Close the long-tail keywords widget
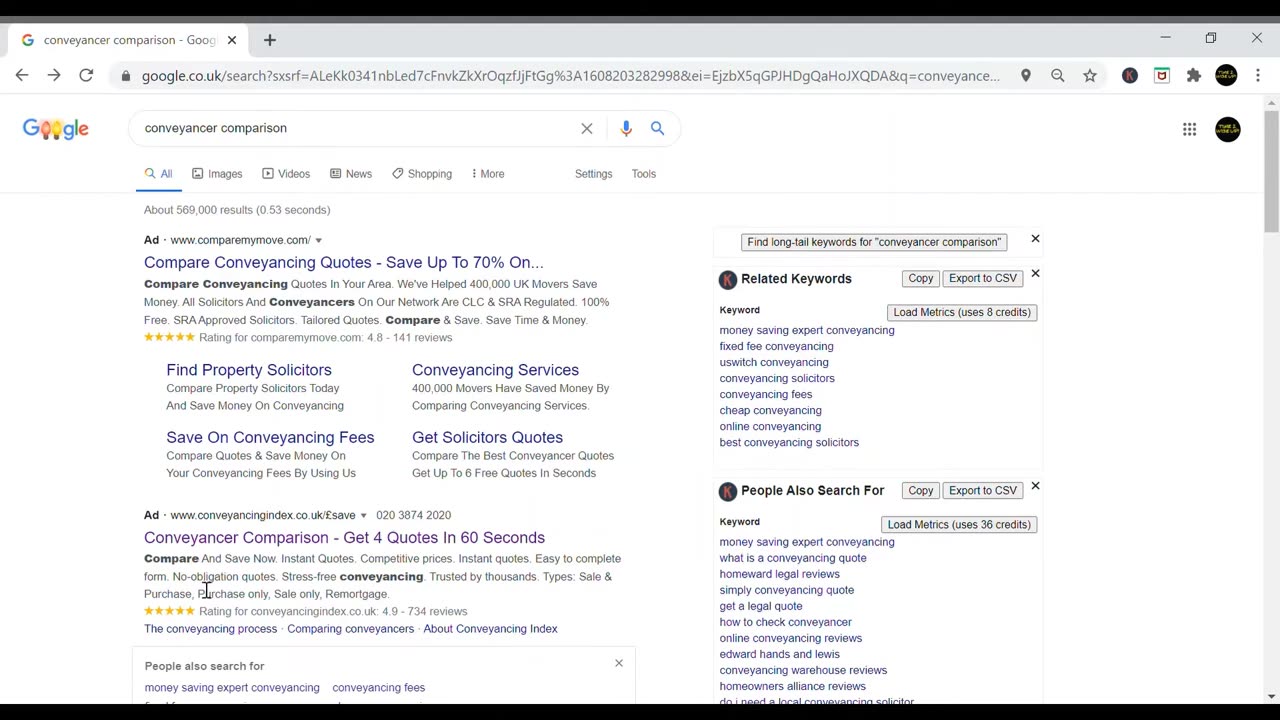The image size is (1280, 720). 1035,239
